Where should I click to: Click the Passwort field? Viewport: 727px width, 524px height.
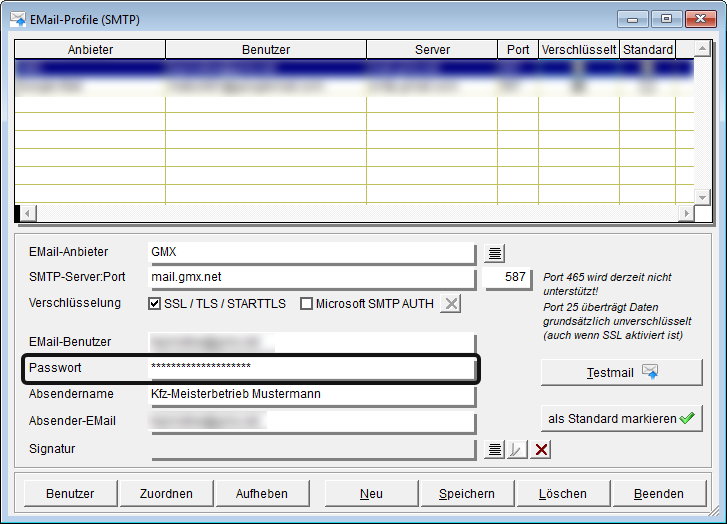(312, 368)
